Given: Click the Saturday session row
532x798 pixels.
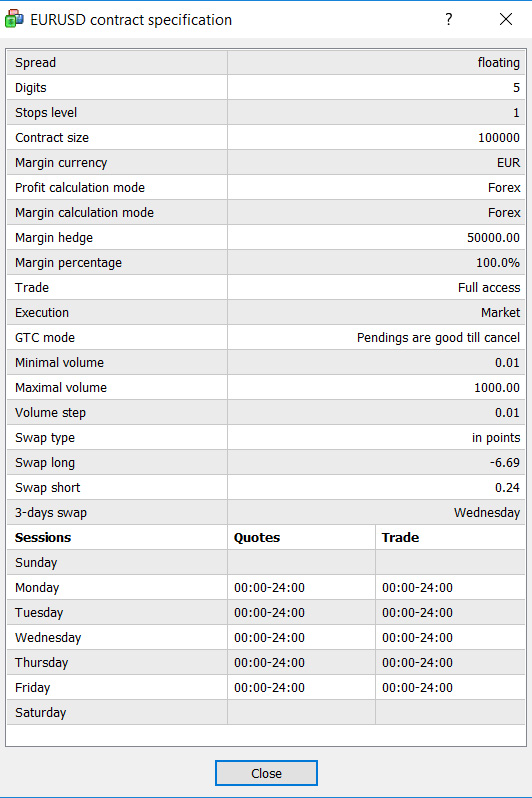Looking at the screenshot, I should 266,712.
